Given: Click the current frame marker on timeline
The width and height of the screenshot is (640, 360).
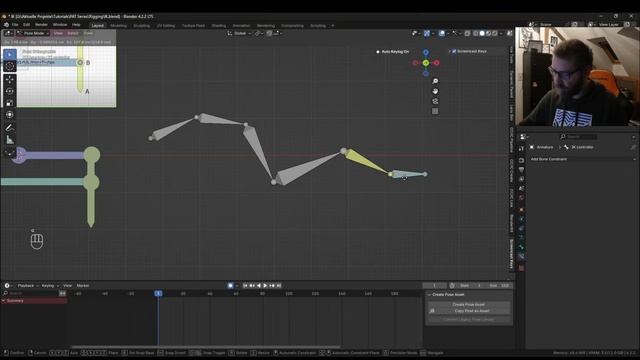Looking at the screenshot, I should coord(158,293).
